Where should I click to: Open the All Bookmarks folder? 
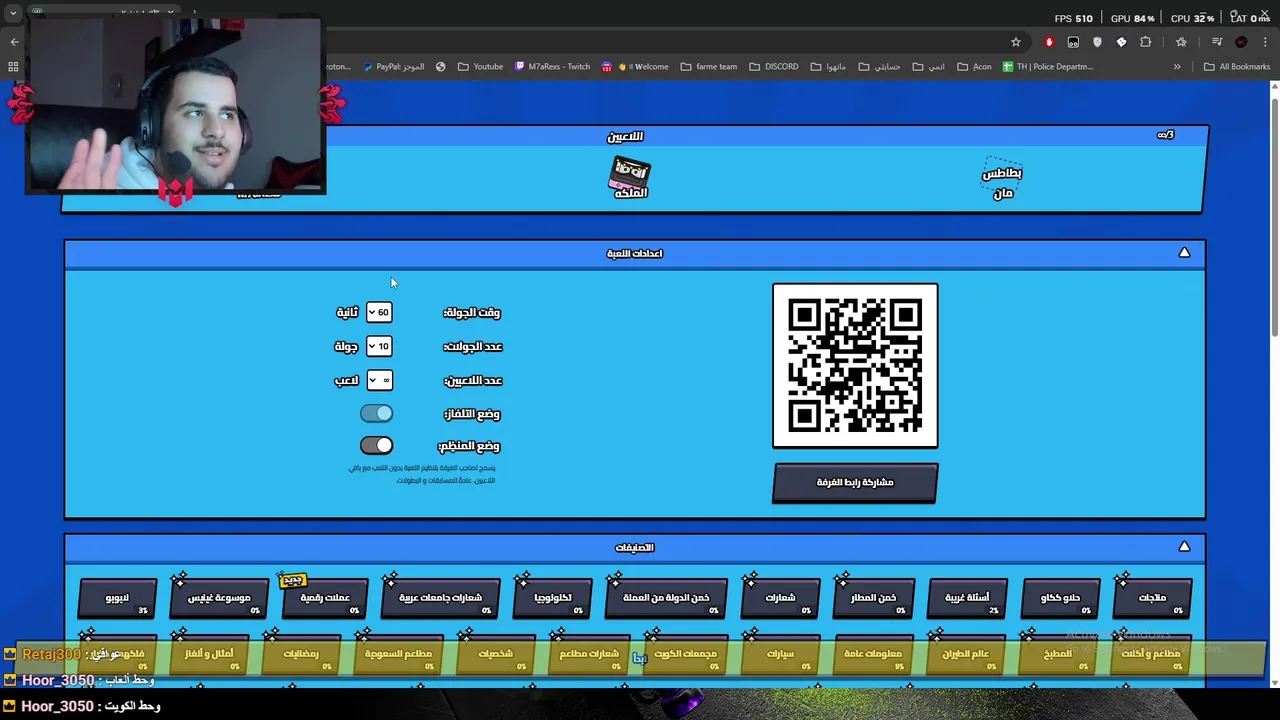[x=1236, y=67]
